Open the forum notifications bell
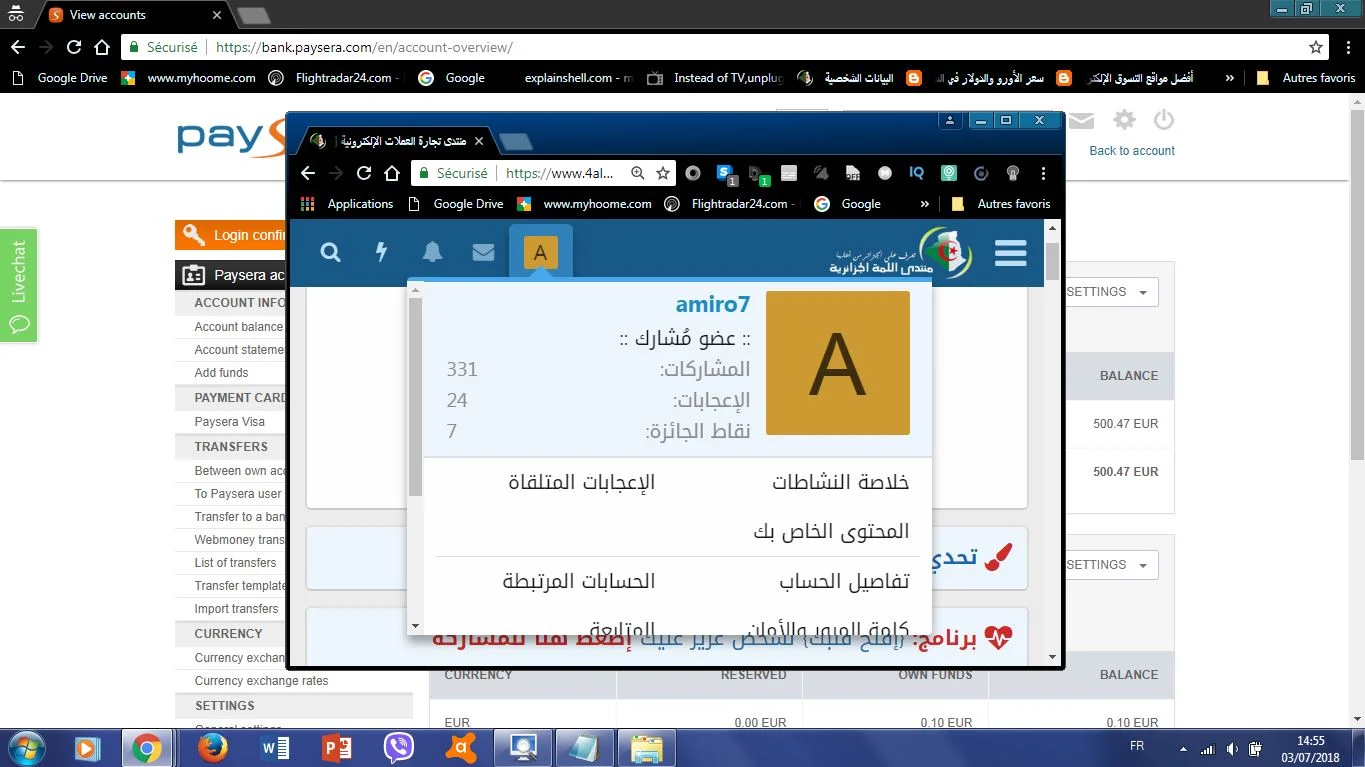Screen dimensions: 1365x767 pos(432,253)
